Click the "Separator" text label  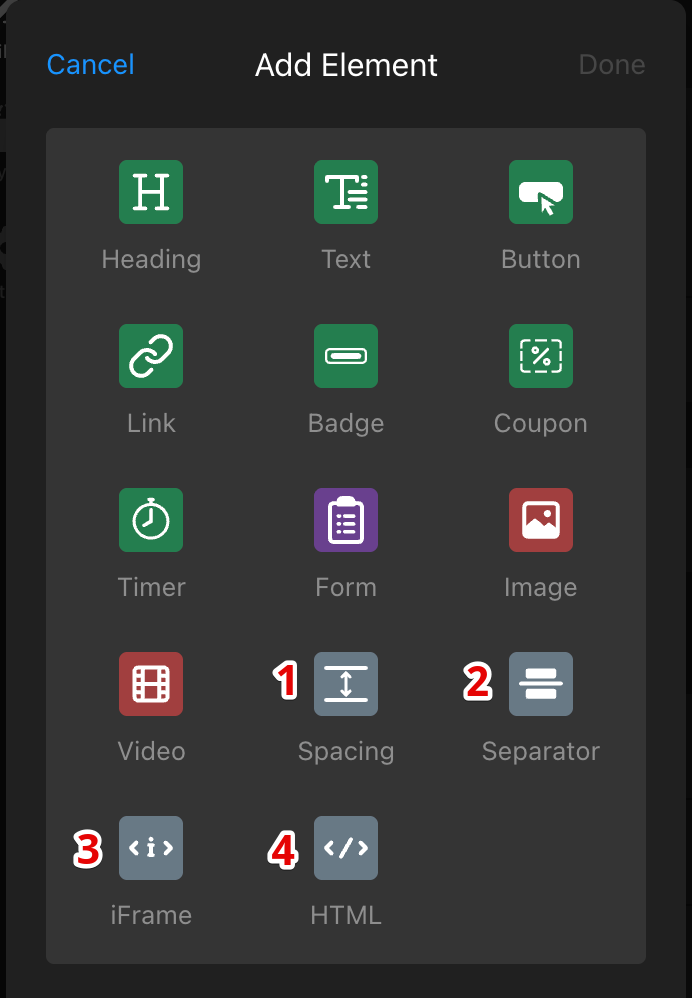click(541, 751)
